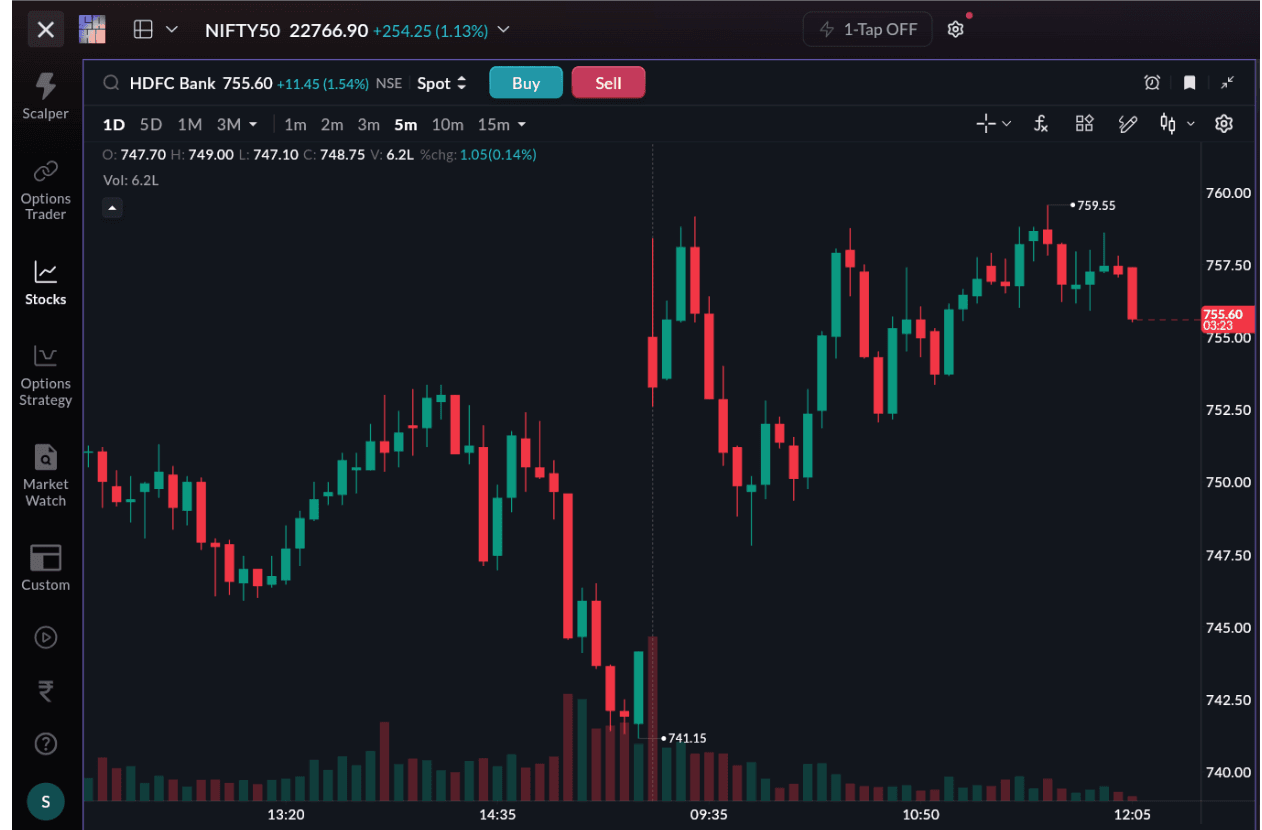1262x830 pixels.
Task: Click the Sell button
Action: (x=608, y=83)
